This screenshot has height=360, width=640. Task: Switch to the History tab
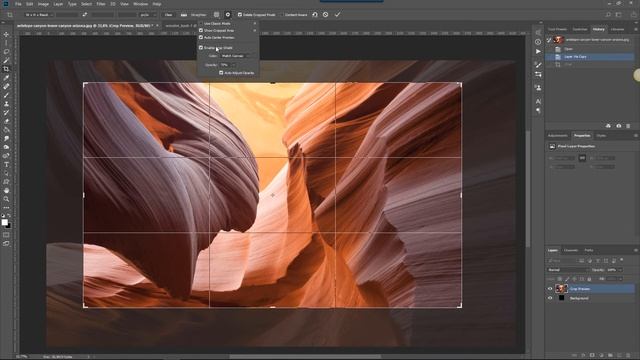[x=599, y=29]
